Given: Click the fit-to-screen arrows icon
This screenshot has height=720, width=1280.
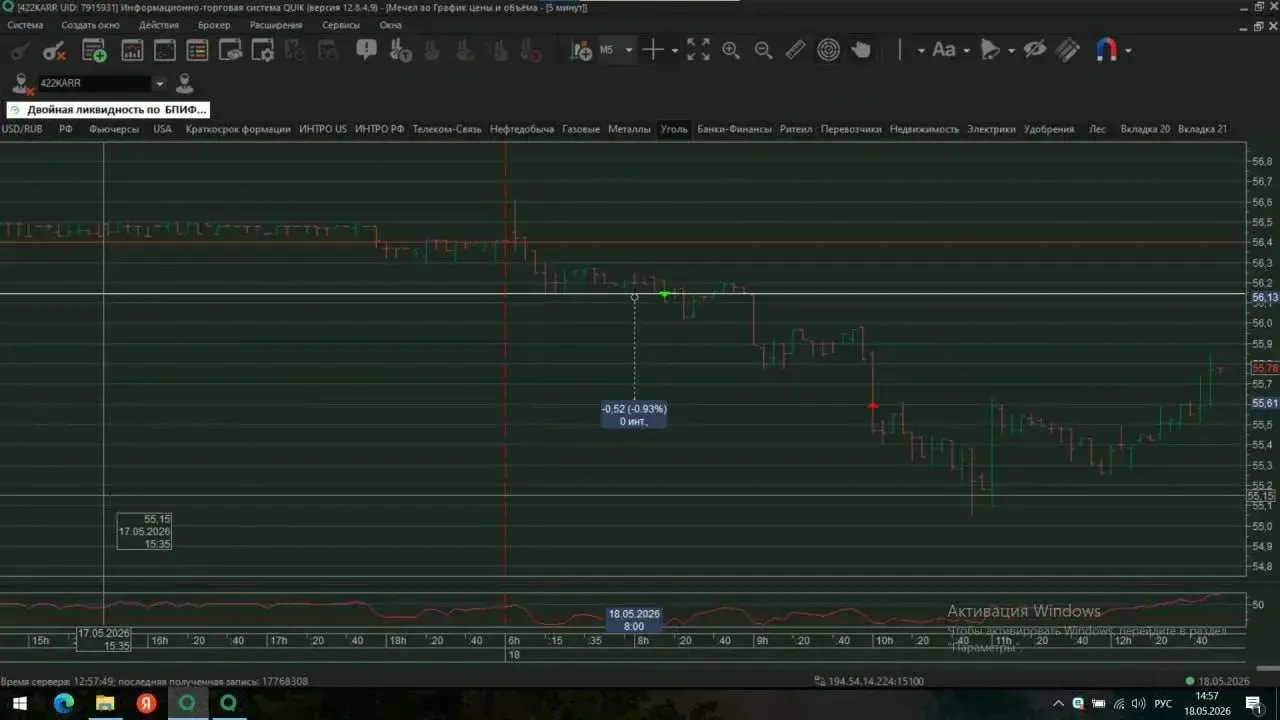Looking at the screenshot, I should click(x=698, y=50).
